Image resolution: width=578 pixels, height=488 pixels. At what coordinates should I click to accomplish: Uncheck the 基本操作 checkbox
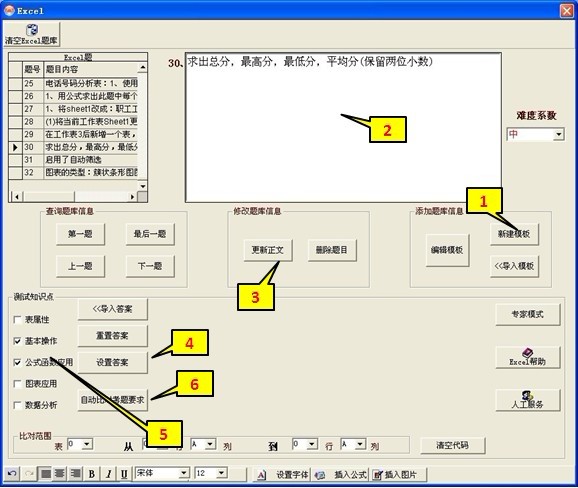click(17, 341)
